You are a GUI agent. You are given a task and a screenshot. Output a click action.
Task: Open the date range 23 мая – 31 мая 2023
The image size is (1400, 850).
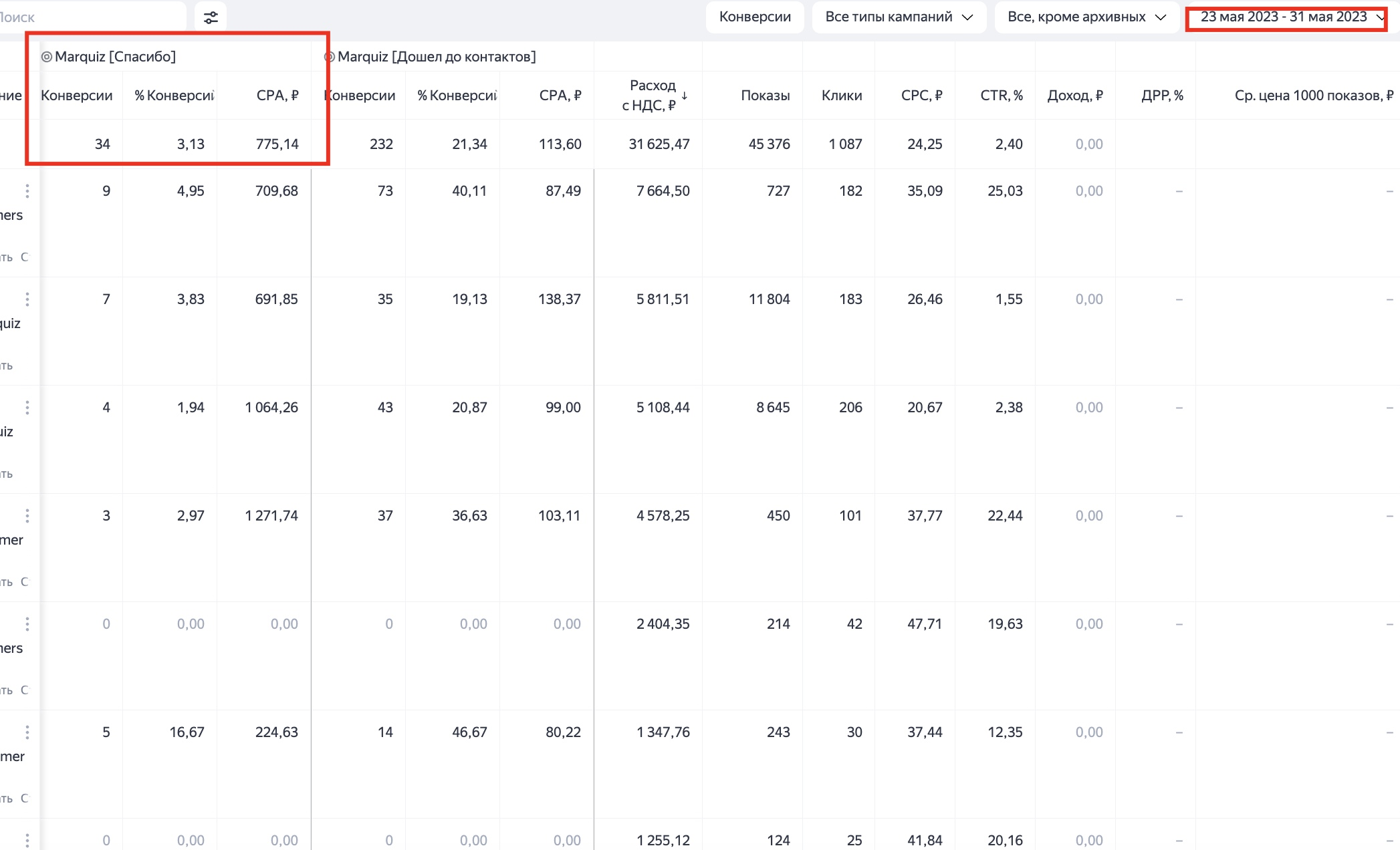point(1288,17)
